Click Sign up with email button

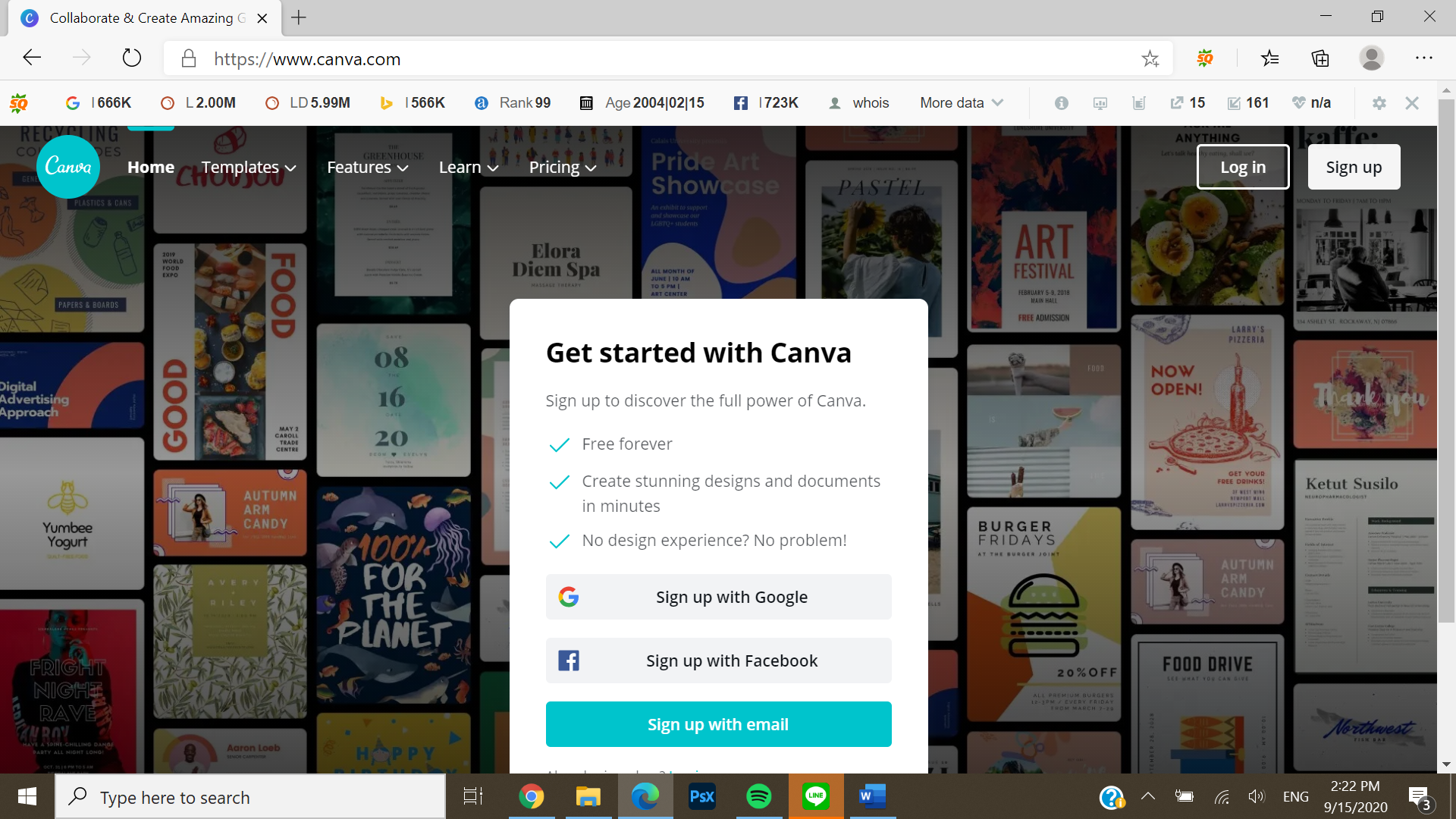coord(718,724)
